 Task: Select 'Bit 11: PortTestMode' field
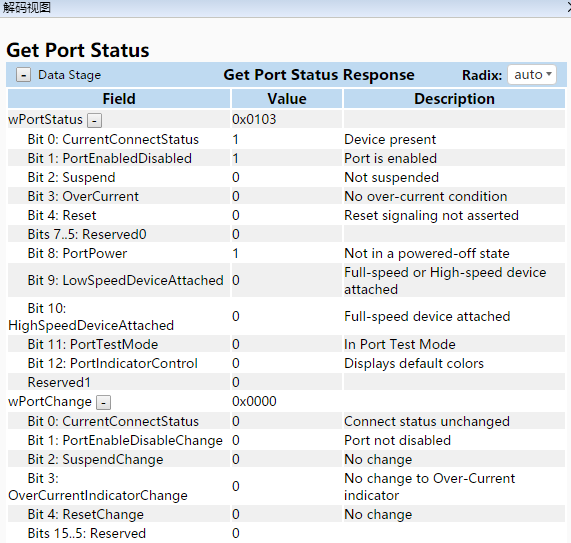(93, 344)
